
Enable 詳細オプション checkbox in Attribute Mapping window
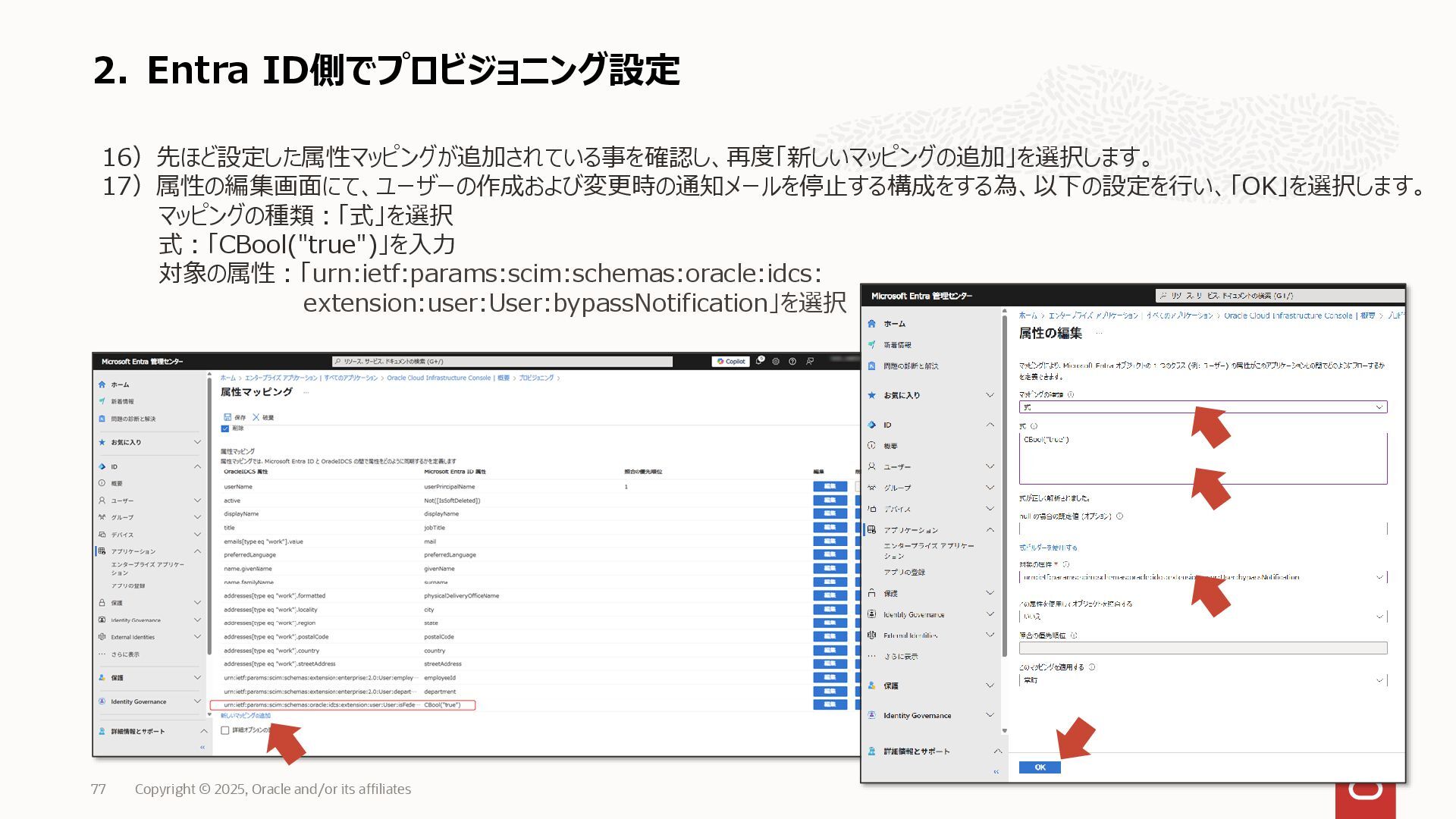(x=225, y=730)
